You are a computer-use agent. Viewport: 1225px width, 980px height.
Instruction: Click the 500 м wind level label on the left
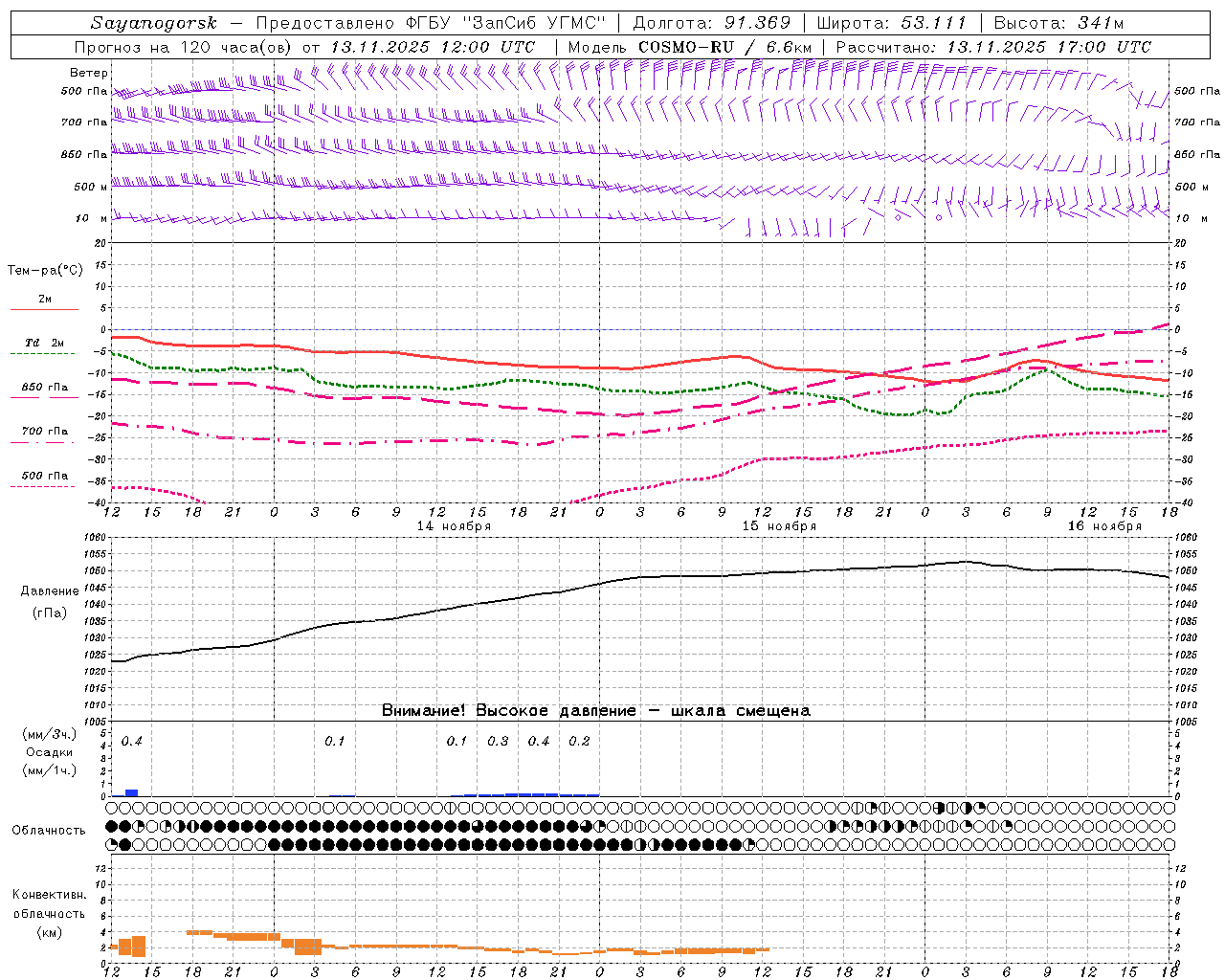tap(92, 187)
